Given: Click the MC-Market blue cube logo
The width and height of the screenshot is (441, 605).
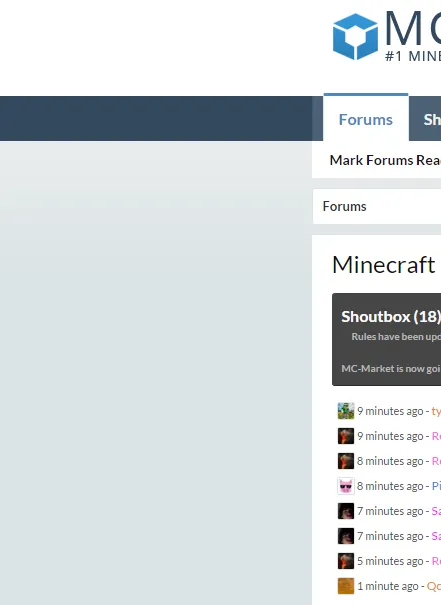Looking at the screenshot, I should pos(355,37).
